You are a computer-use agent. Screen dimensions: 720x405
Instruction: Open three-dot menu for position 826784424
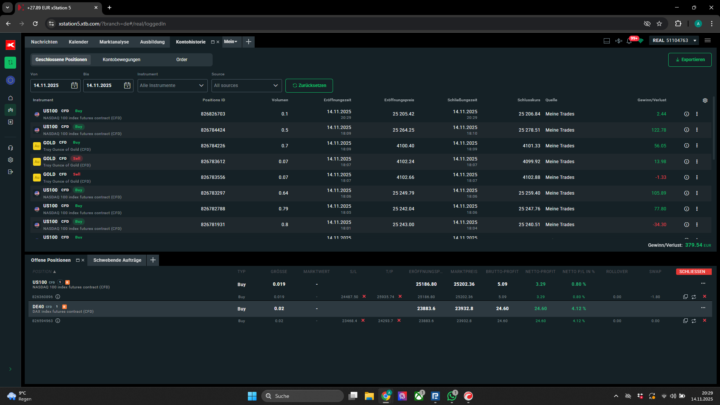(x=697, y=130)
